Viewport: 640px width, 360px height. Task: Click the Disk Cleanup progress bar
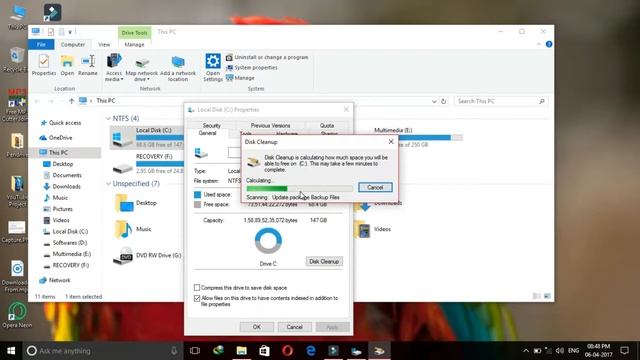pos(299,189)
